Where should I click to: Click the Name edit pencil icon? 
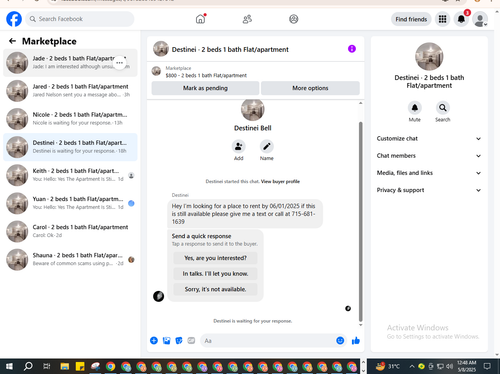coord(267,146)
